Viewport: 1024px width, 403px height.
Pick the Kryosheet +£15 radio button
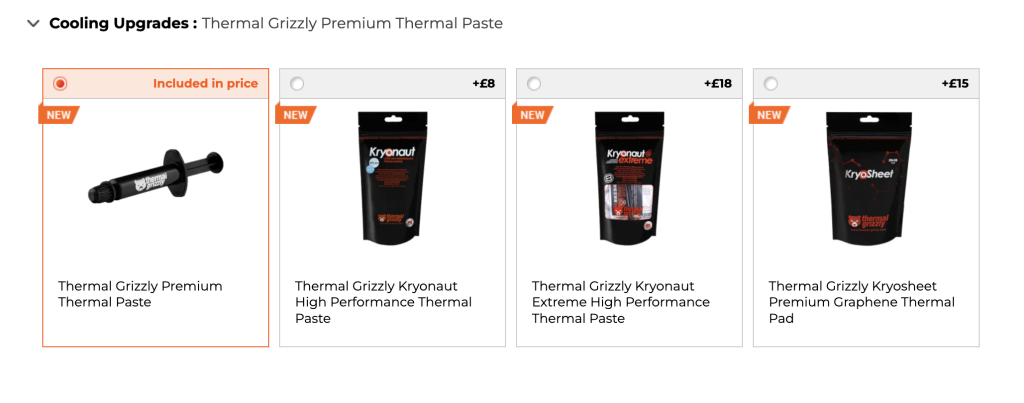[x=771, y=84]
